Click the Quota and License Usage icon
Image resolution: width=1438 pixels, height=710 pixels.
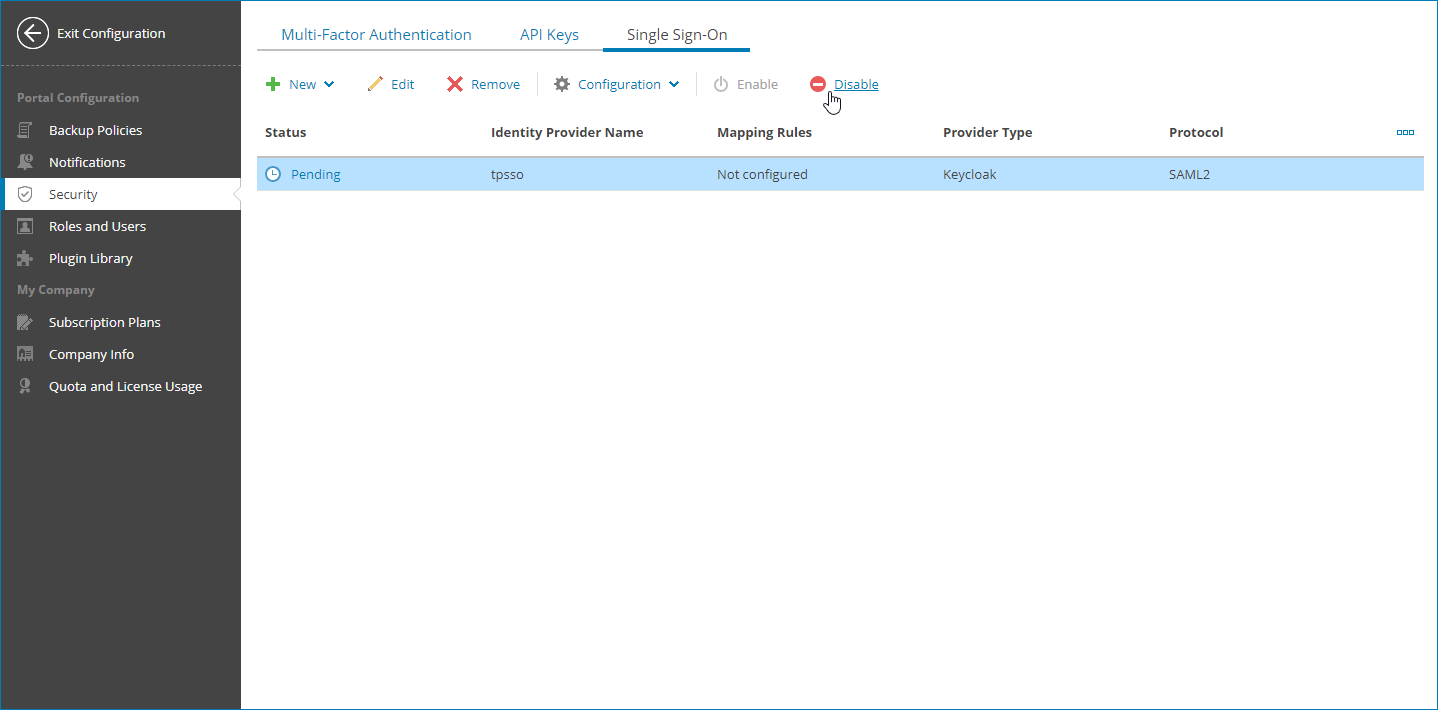(26, 386)
